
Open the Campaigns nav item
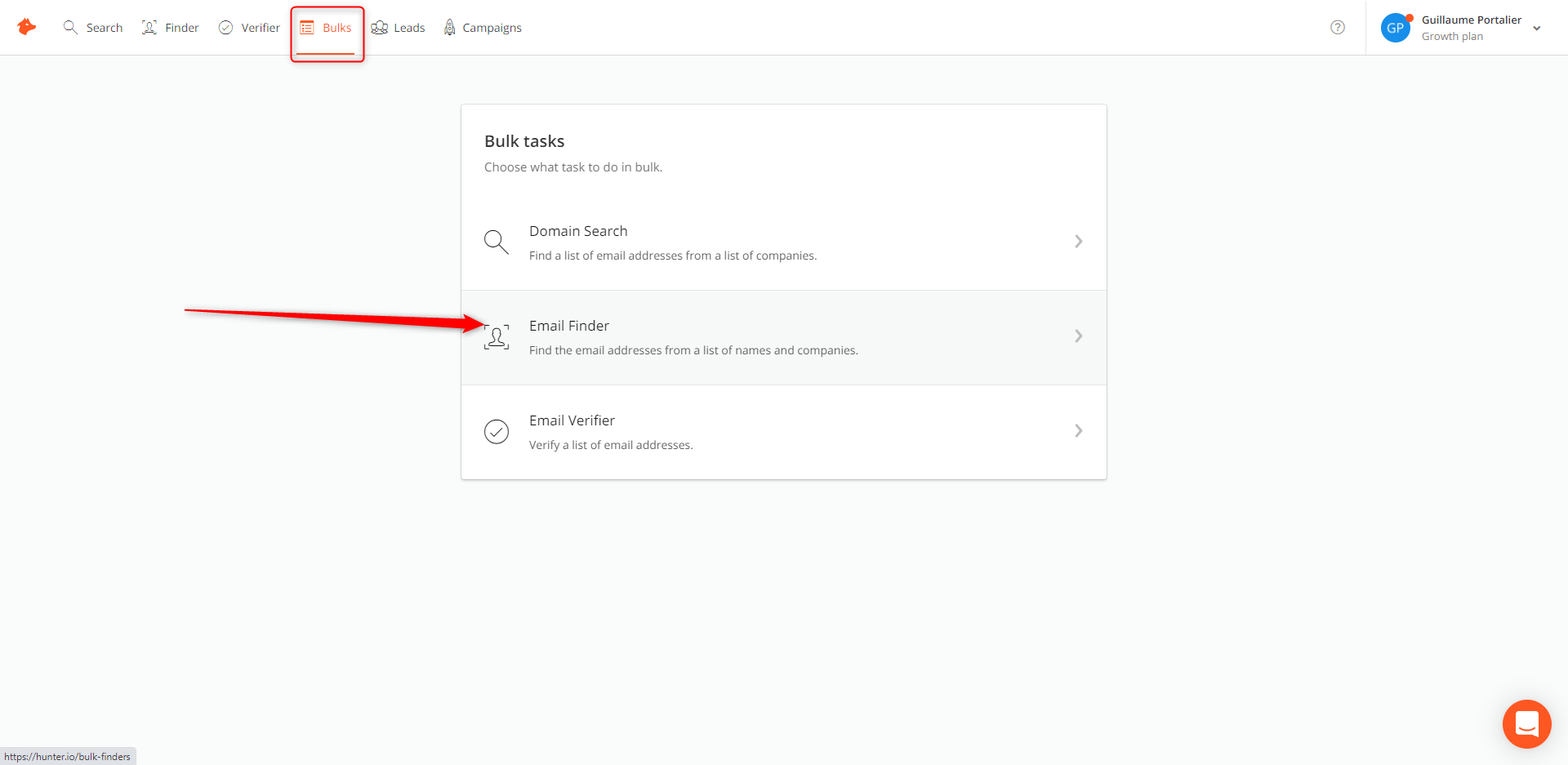482,28
